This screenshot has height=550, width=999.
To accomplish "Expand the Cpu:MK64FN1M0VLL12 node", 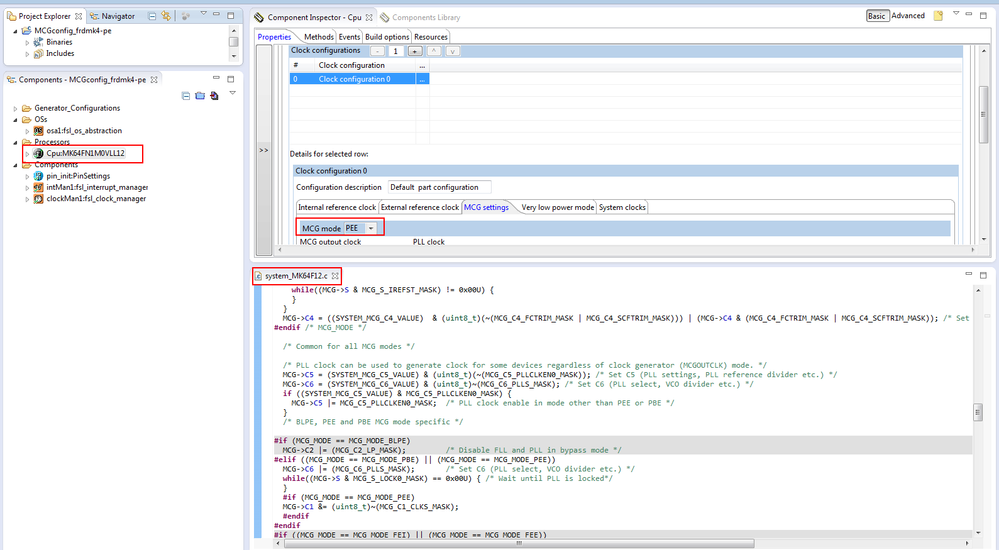I will coord(27,154).
